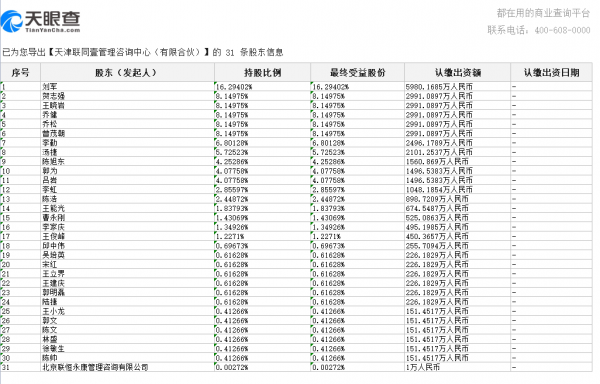Click the slogan 都在用的商业查询平台
Image resolution: width=600 pixels, height=384 pixels.
coord(543,13)
